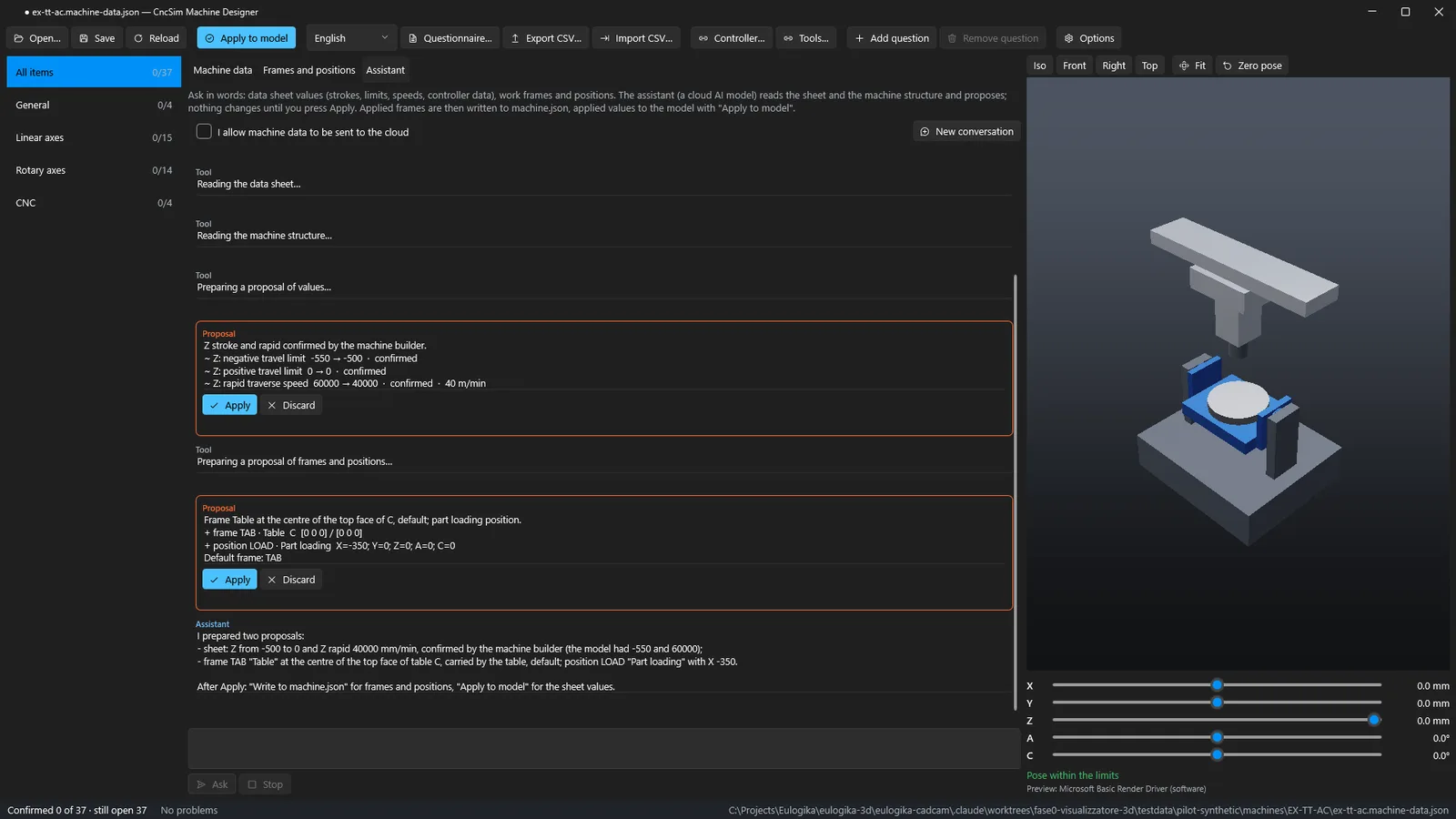Open the Options settings
The height and width of the screenshot is (819, 1456).
tap(1089, 38)
